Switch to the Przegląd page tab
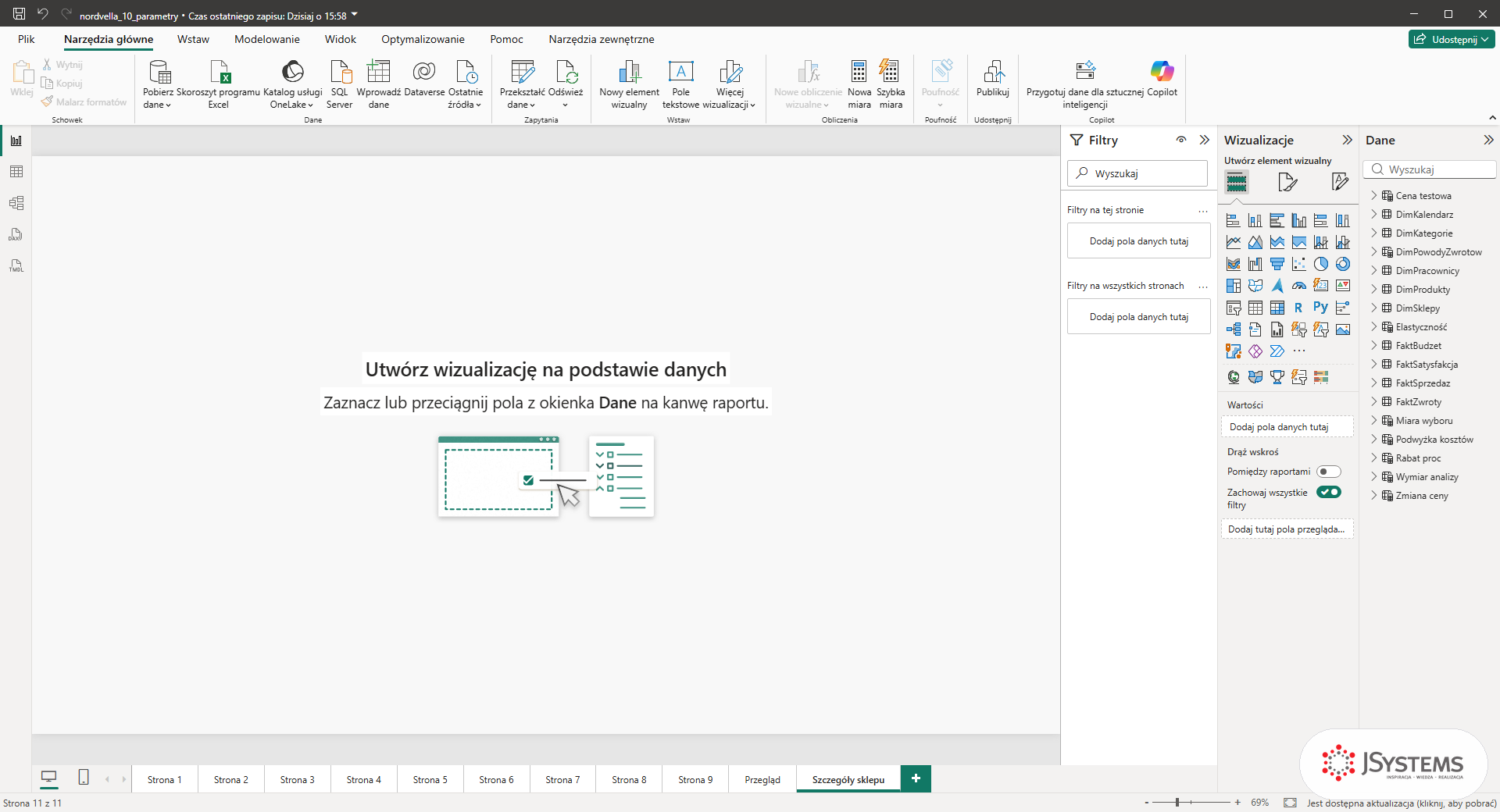The image size is (1500, 812). [762, 779]
